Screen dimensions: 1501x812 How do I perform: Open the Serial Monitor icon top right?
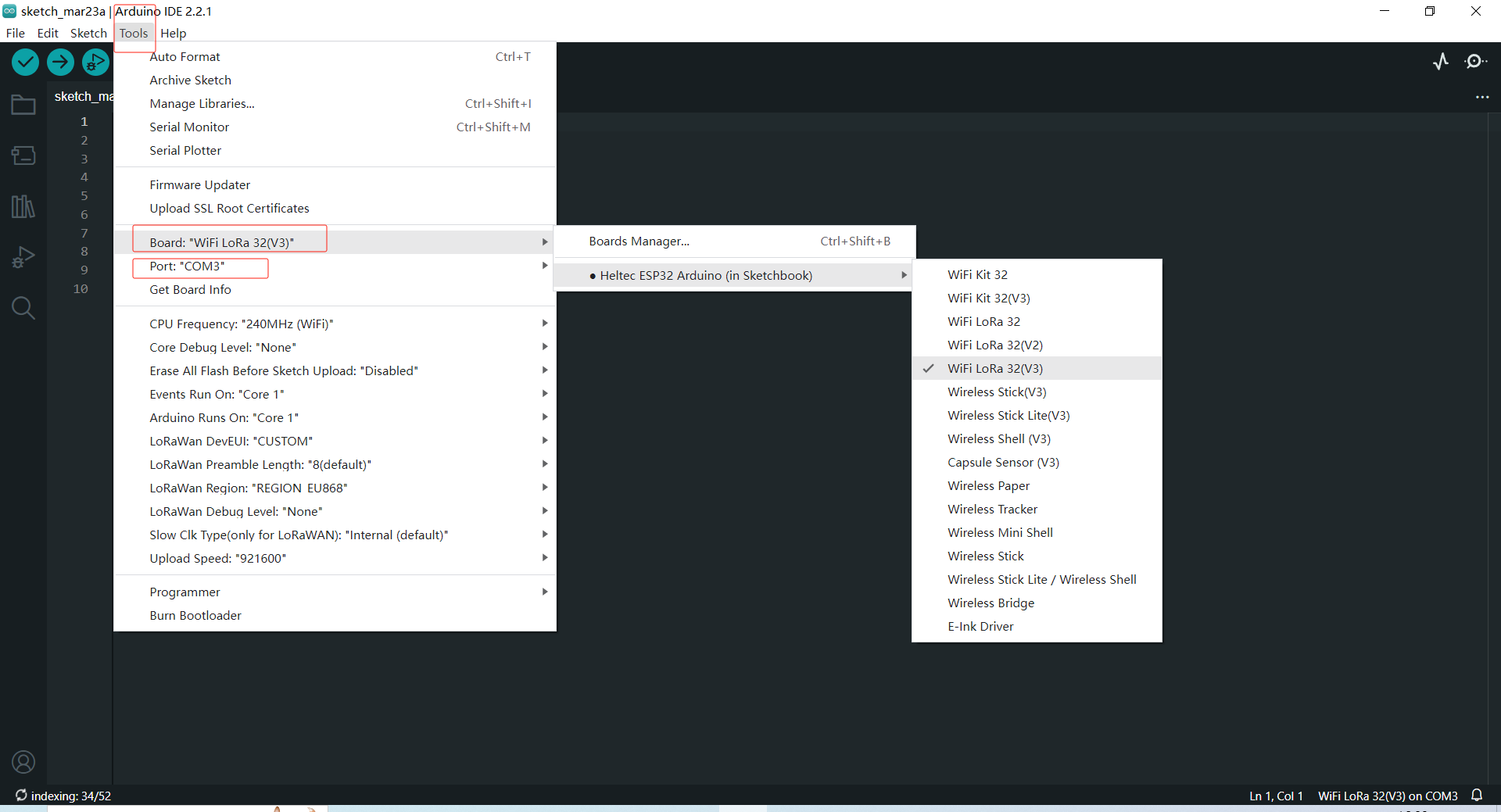tap(1475, 62)
